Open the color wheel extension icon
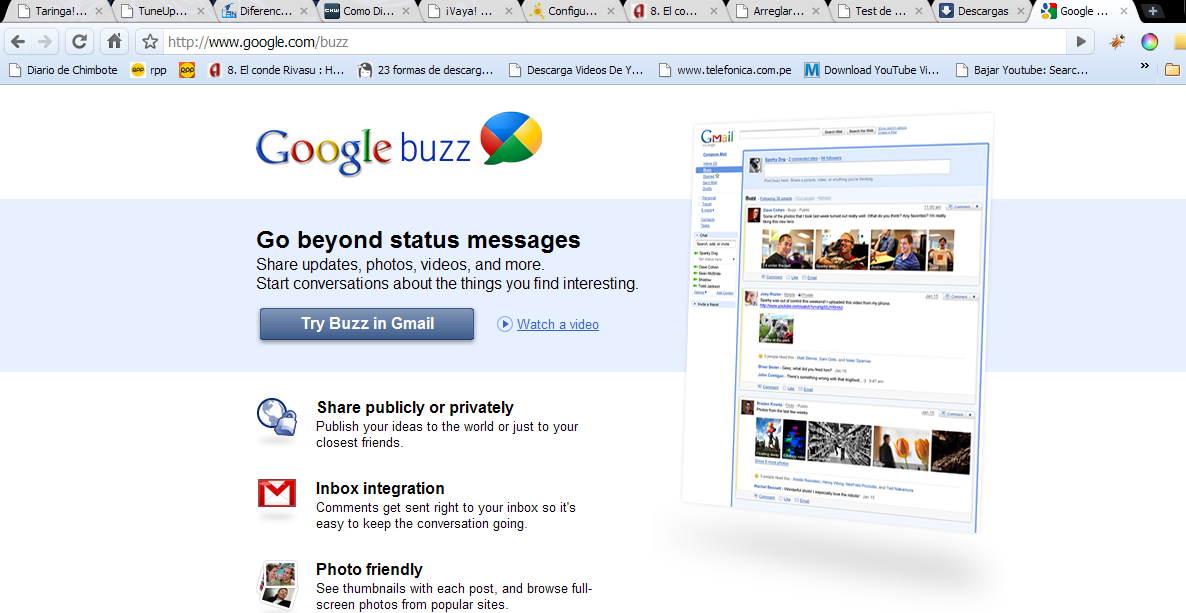Screen dimensions: 1186x613 pyautogui.click(x=1150, y=42)
